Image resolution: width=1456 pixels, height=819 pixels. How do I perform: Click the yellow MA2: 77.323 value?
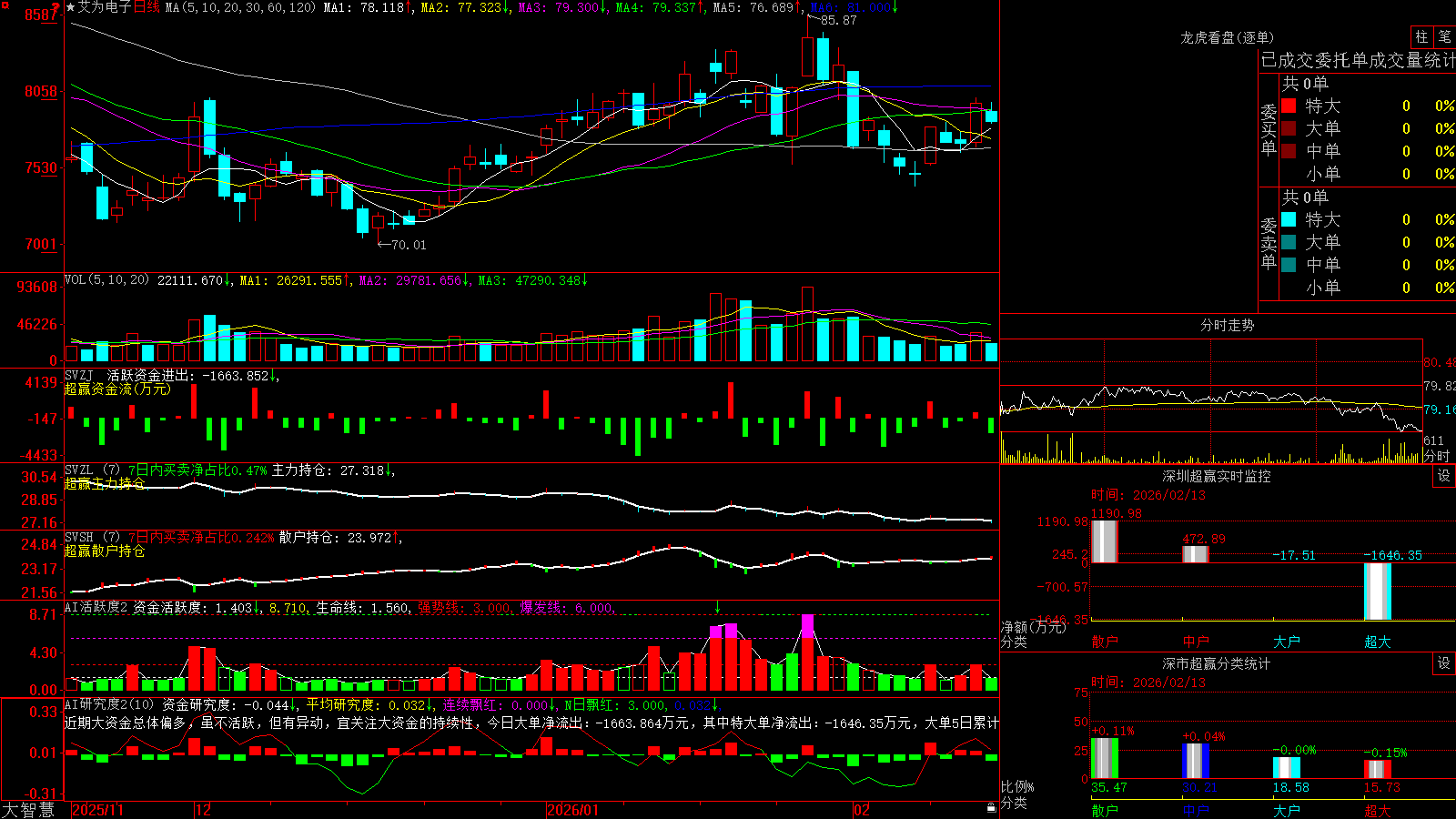(465, 7)
